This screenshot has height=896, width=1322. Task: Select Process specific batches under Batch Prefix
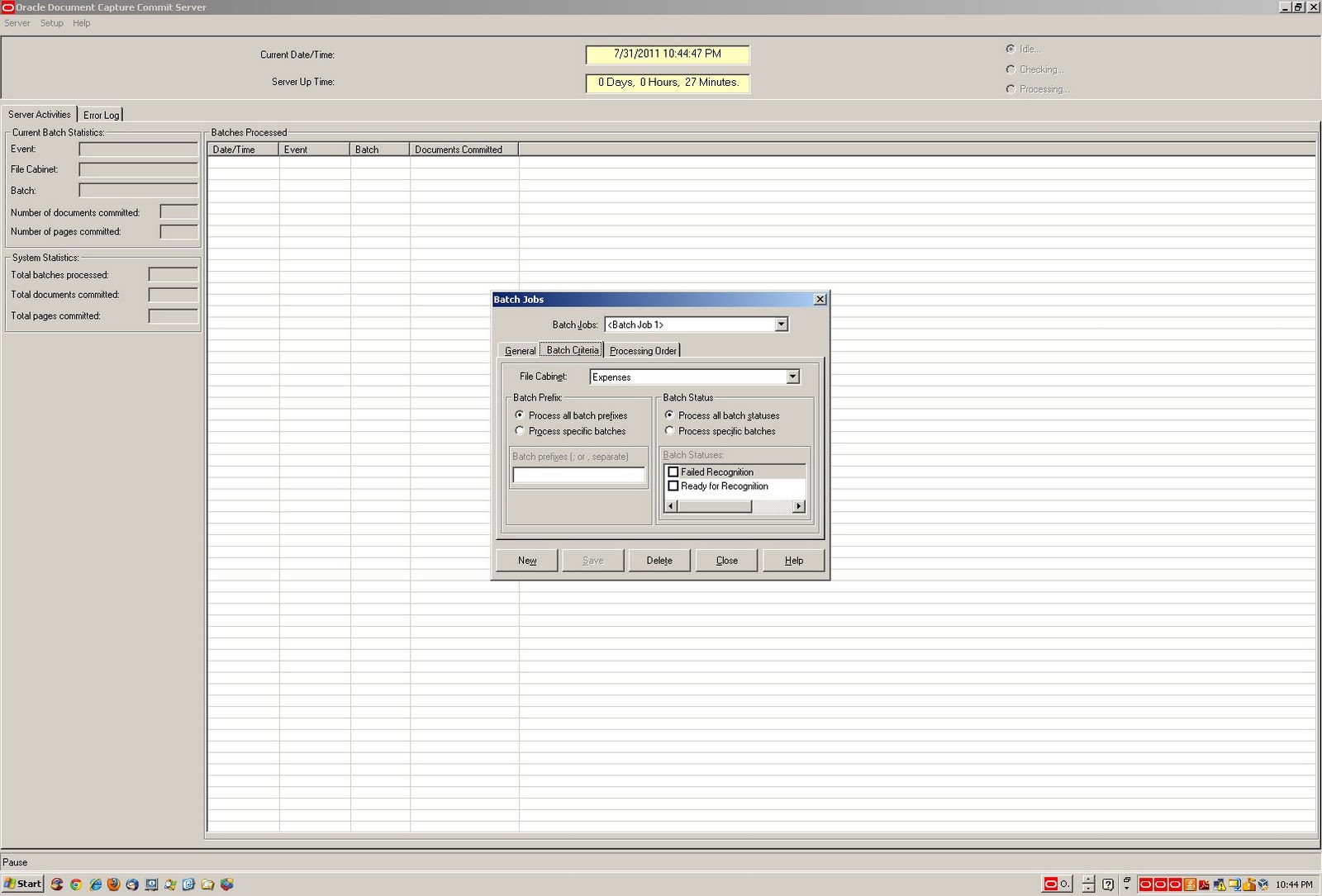pos(519,430)
